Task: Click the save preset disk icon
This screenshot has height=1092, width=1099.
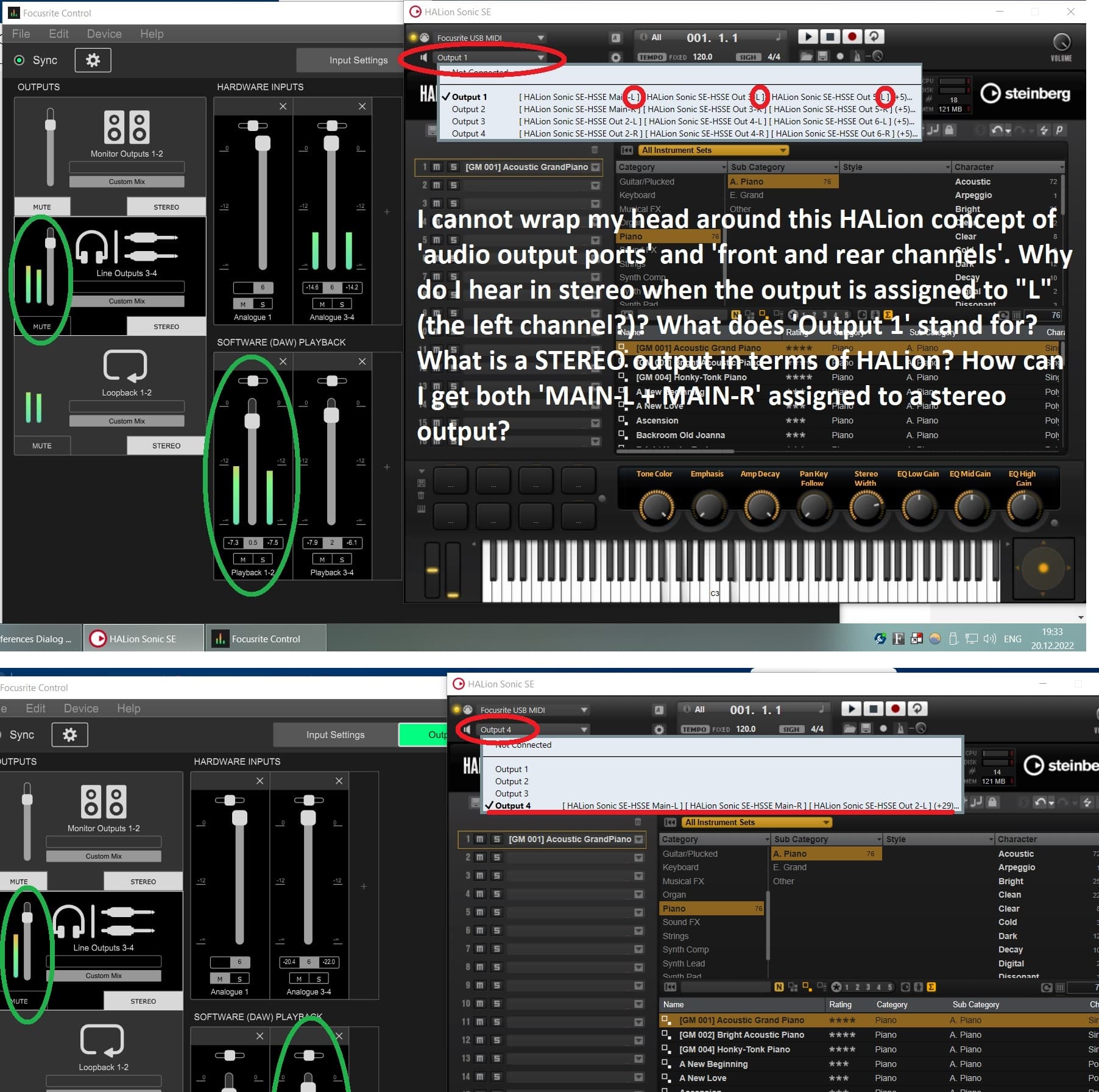Action: pos(823,56)
